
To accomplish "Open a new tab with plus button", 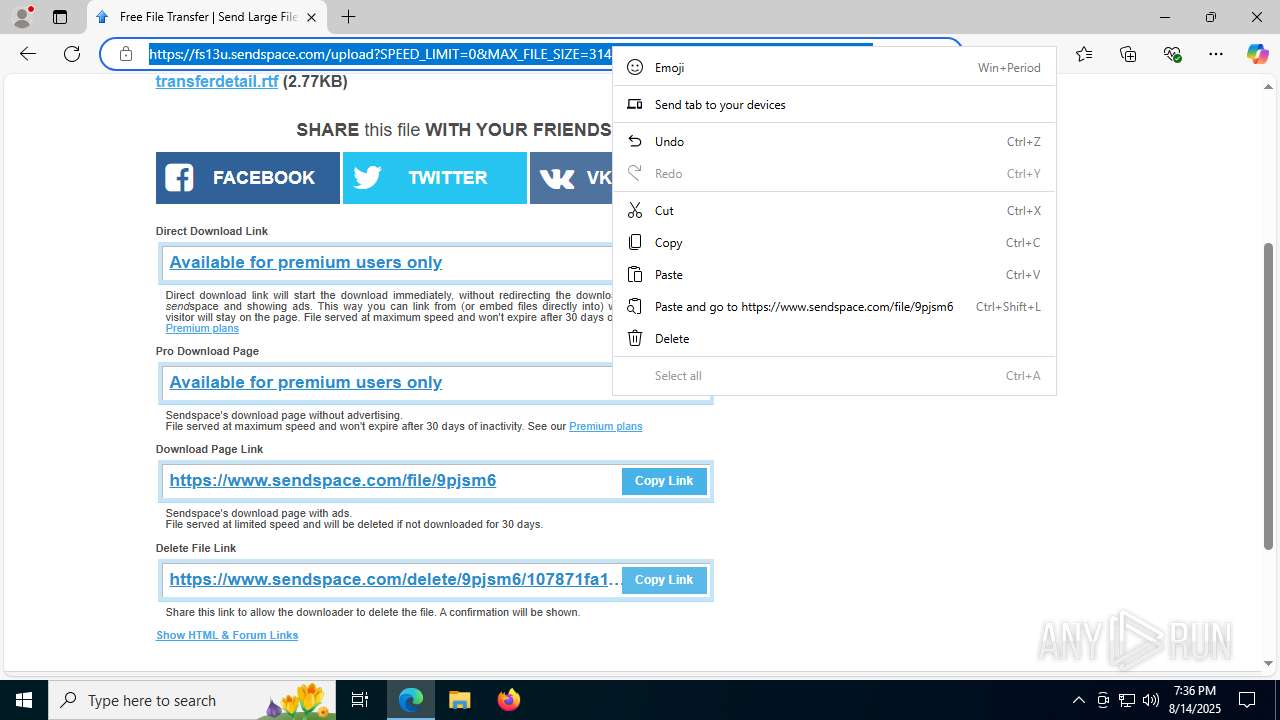I will (x=348, y=17).
